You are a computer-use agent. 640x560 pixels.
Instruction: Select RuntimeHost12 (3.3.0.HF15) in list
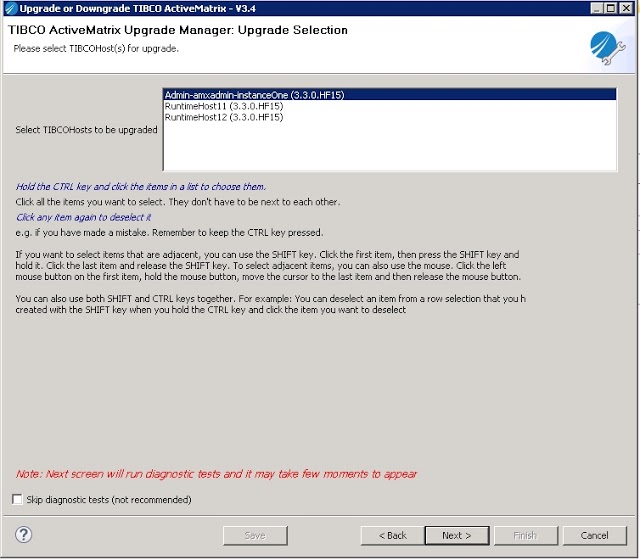(x=389, y=117)
